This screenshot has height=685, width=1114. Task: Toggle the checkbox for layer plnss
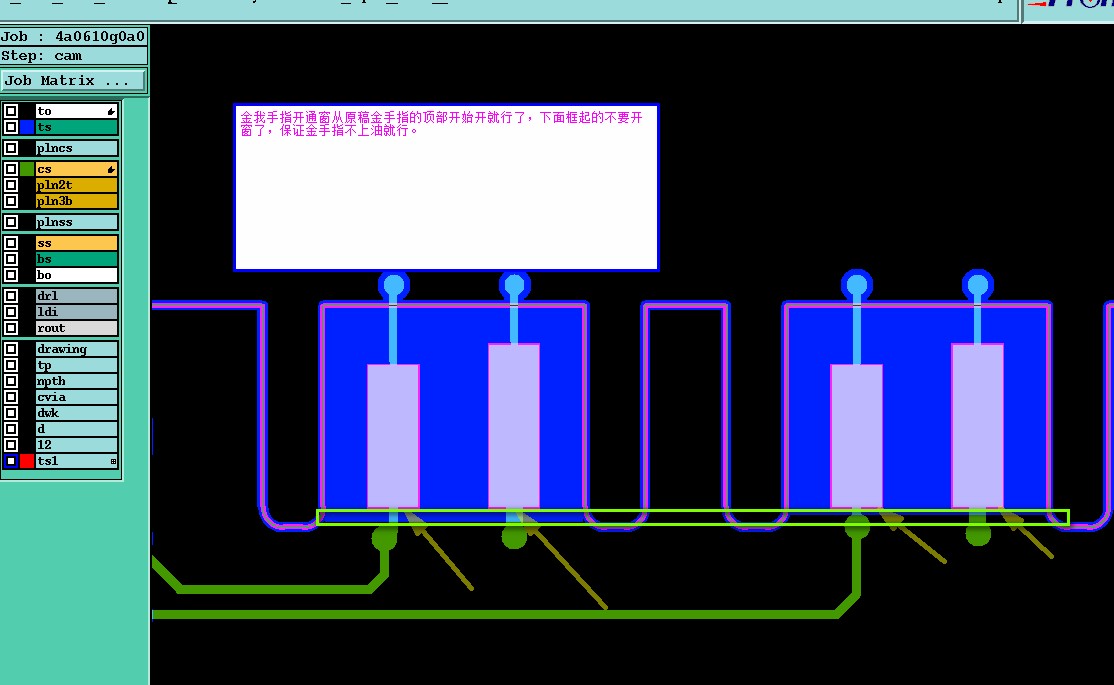(11, 222)
